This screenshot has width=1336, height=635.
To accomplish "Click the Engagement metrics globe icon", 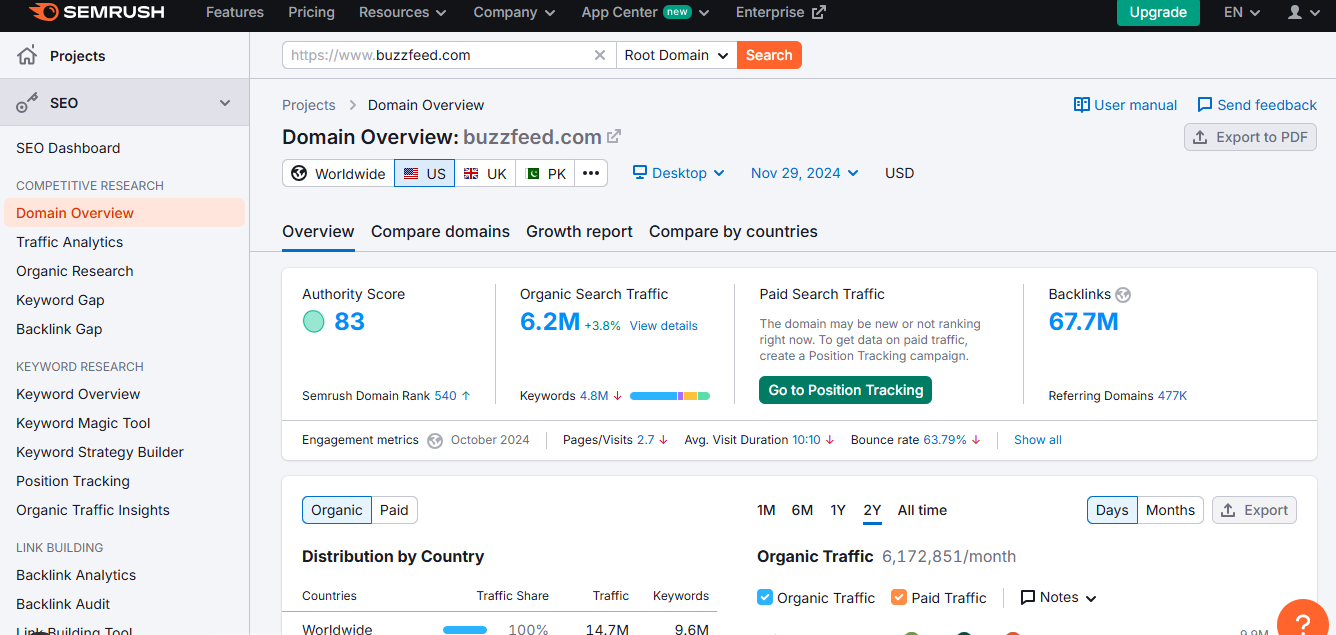I will (x=435, y=440).
